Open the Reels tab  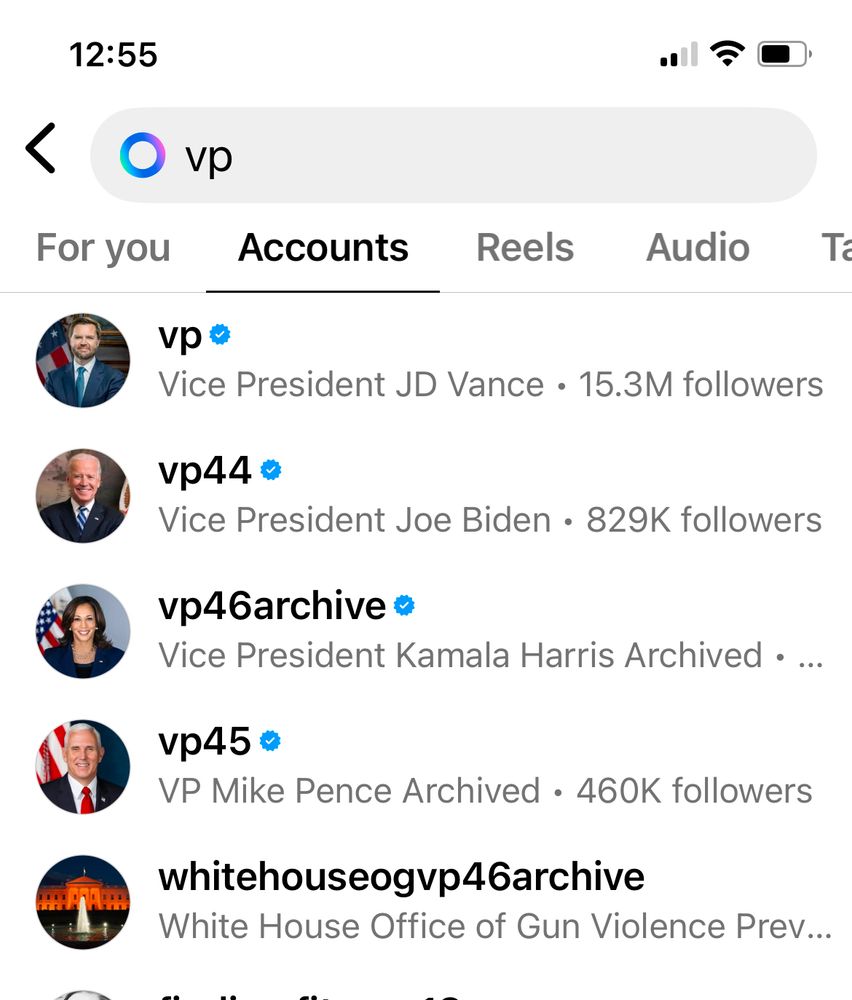(x=525, y=248)
